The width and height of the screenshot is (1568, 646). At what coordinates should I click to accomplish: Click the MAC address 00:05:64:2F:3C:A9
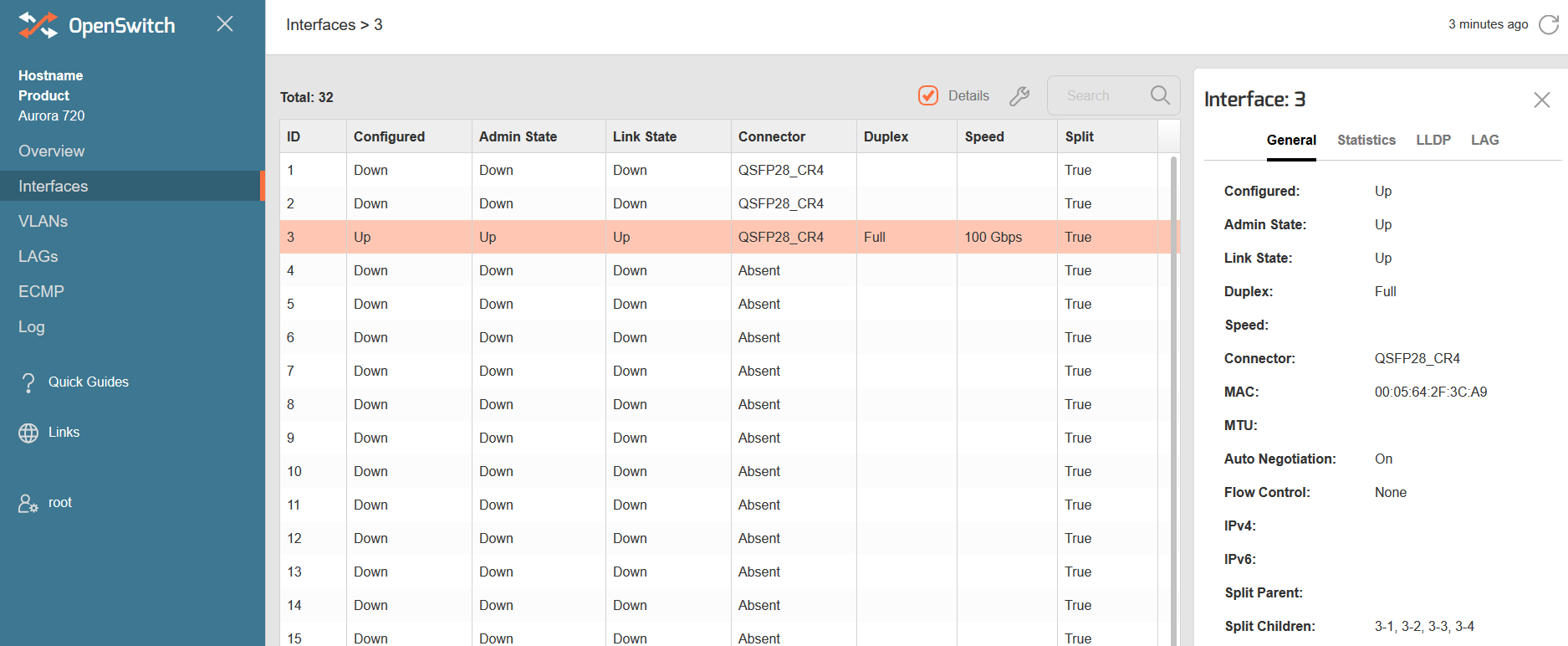pos(1431,392)
